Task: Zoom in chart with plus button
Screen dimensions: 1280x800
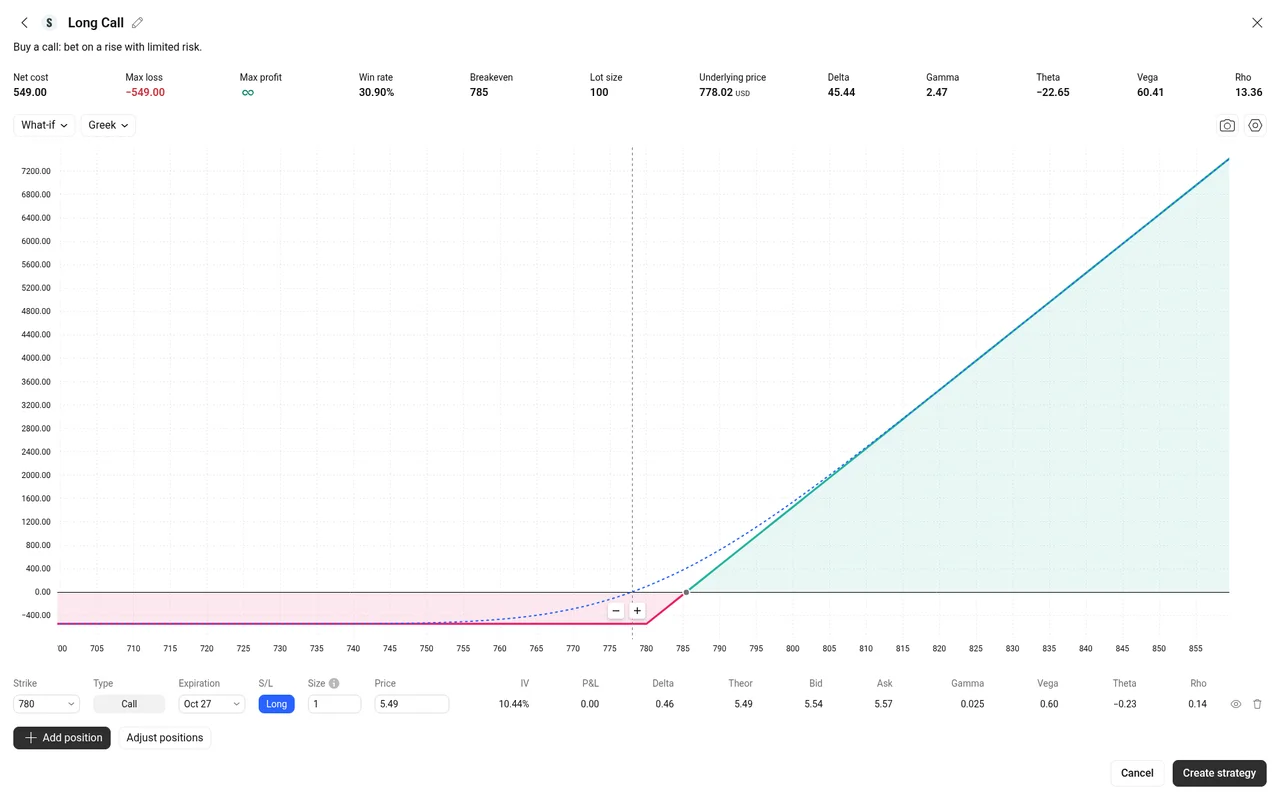Action: pos(637,611)
